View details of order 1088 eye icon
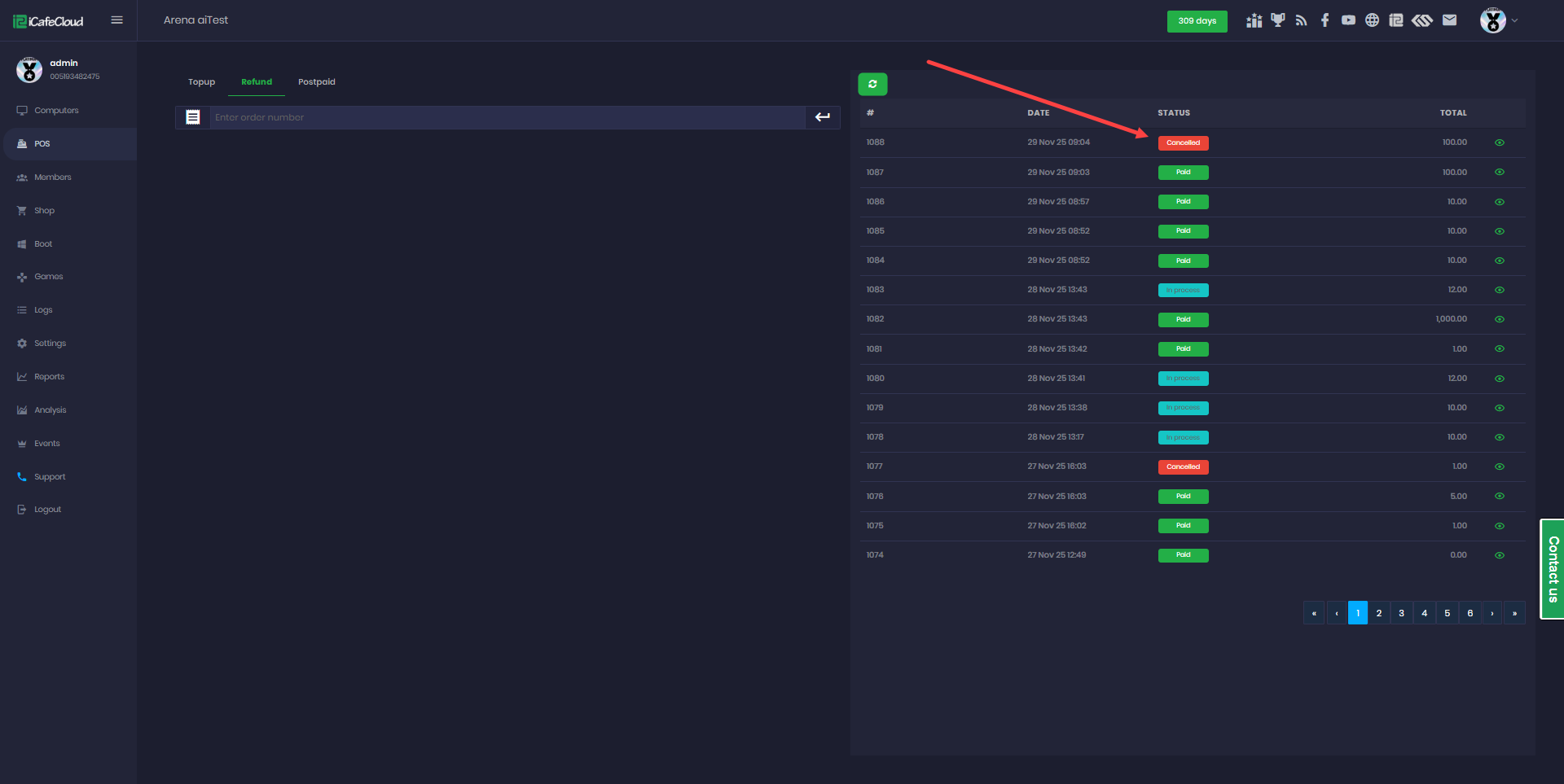 coord(1499,142)
